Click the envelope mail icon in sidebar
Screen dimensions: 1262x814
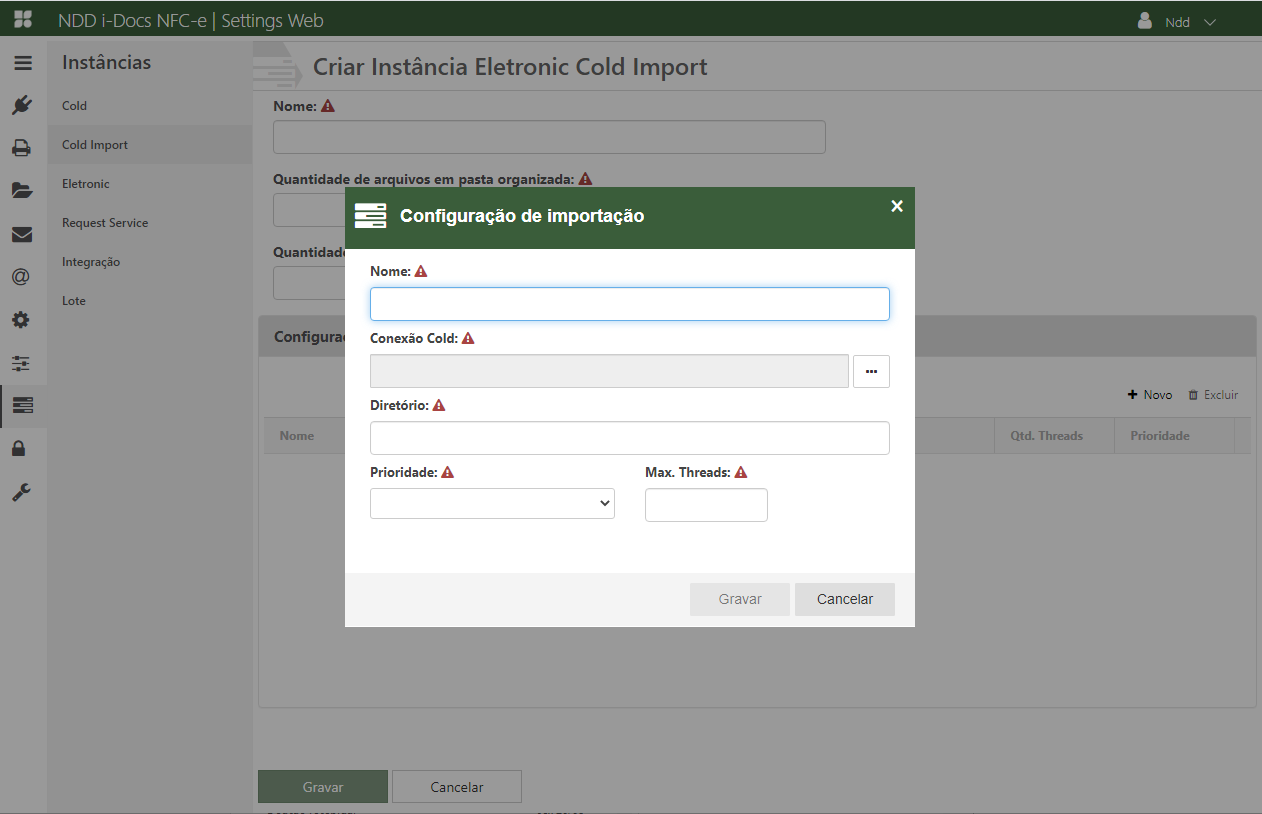point(22,235)
